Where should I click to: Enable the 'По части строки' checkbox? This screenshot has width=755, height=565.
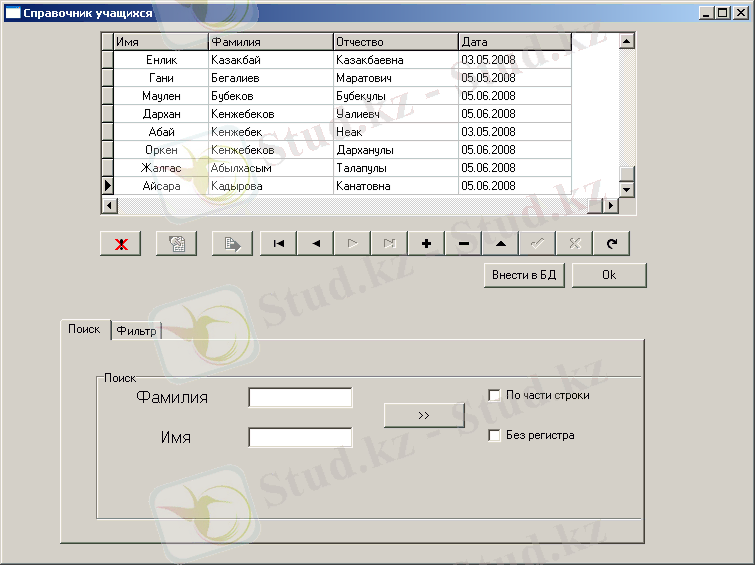click(494, 395)
